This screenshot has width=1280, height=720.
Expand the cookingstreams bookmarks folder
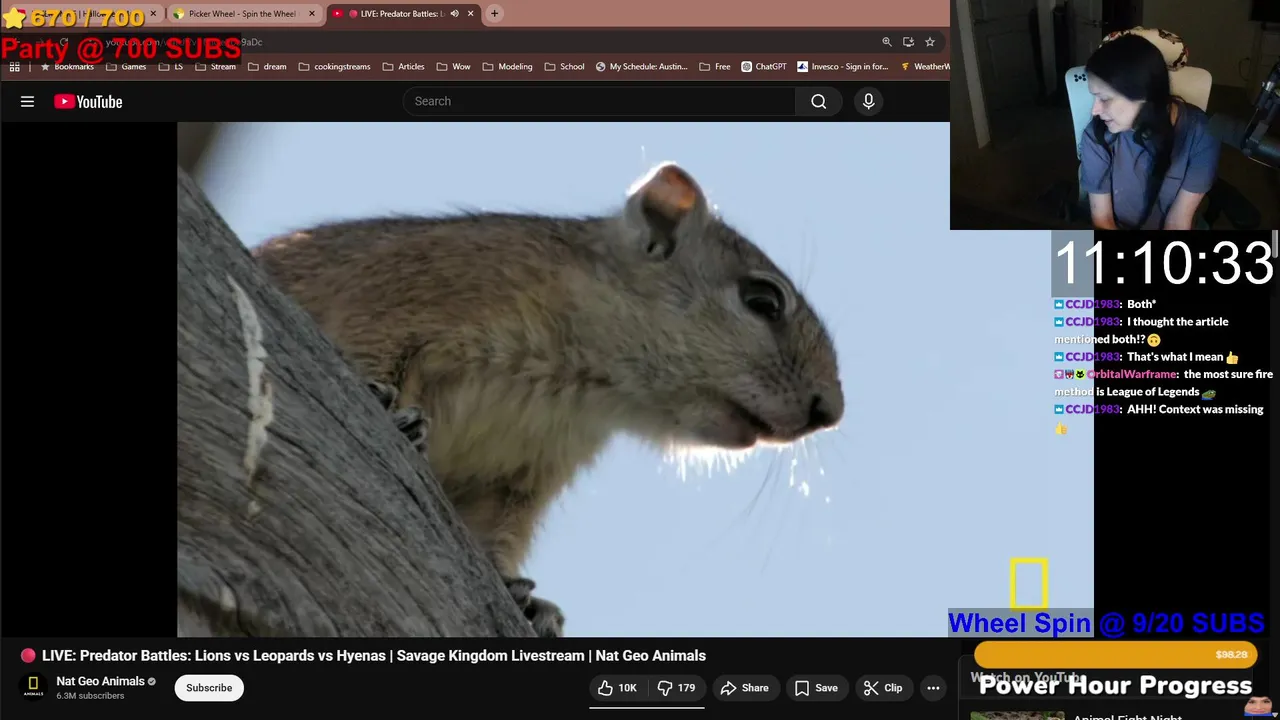[334, 67]
